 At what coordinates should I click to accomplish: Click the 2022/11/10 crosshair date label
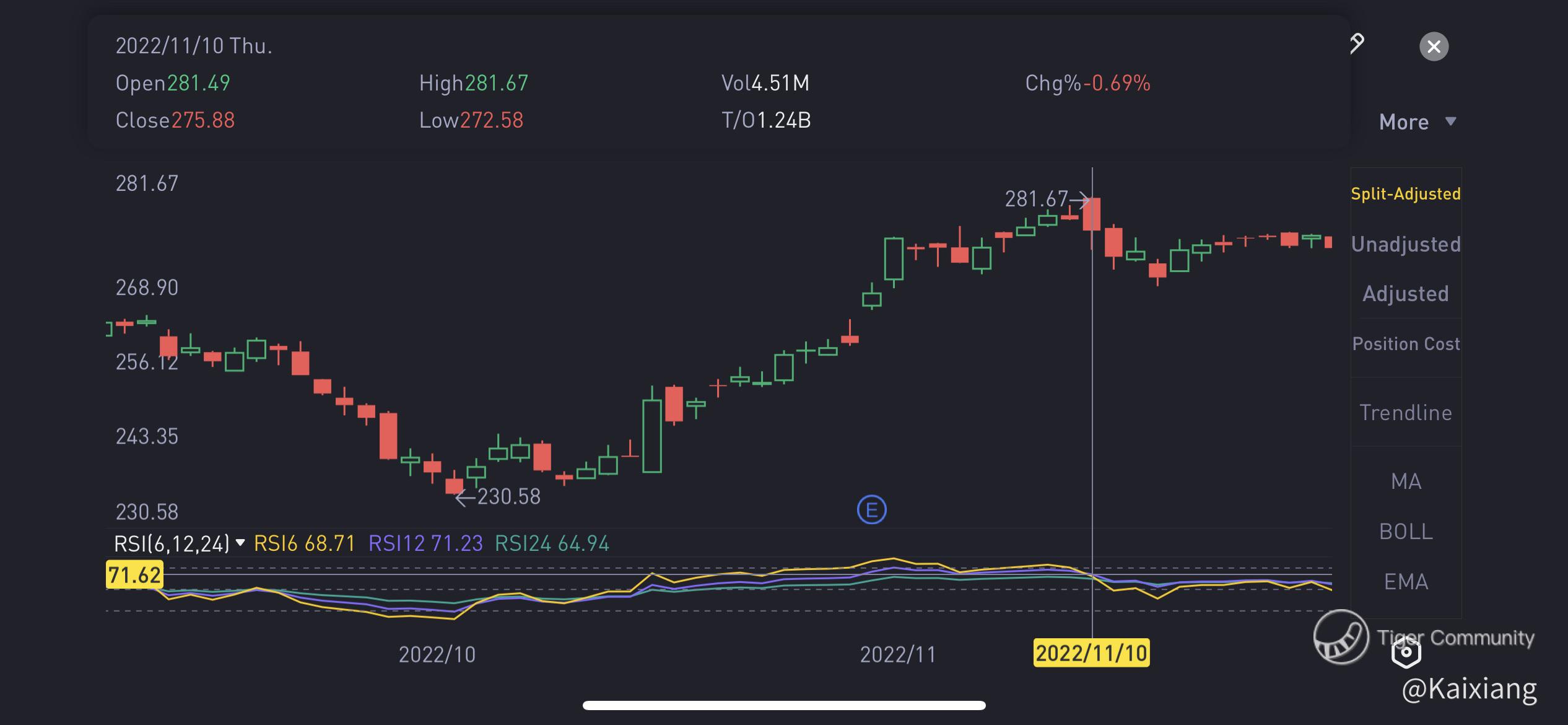click(1091, 653)
